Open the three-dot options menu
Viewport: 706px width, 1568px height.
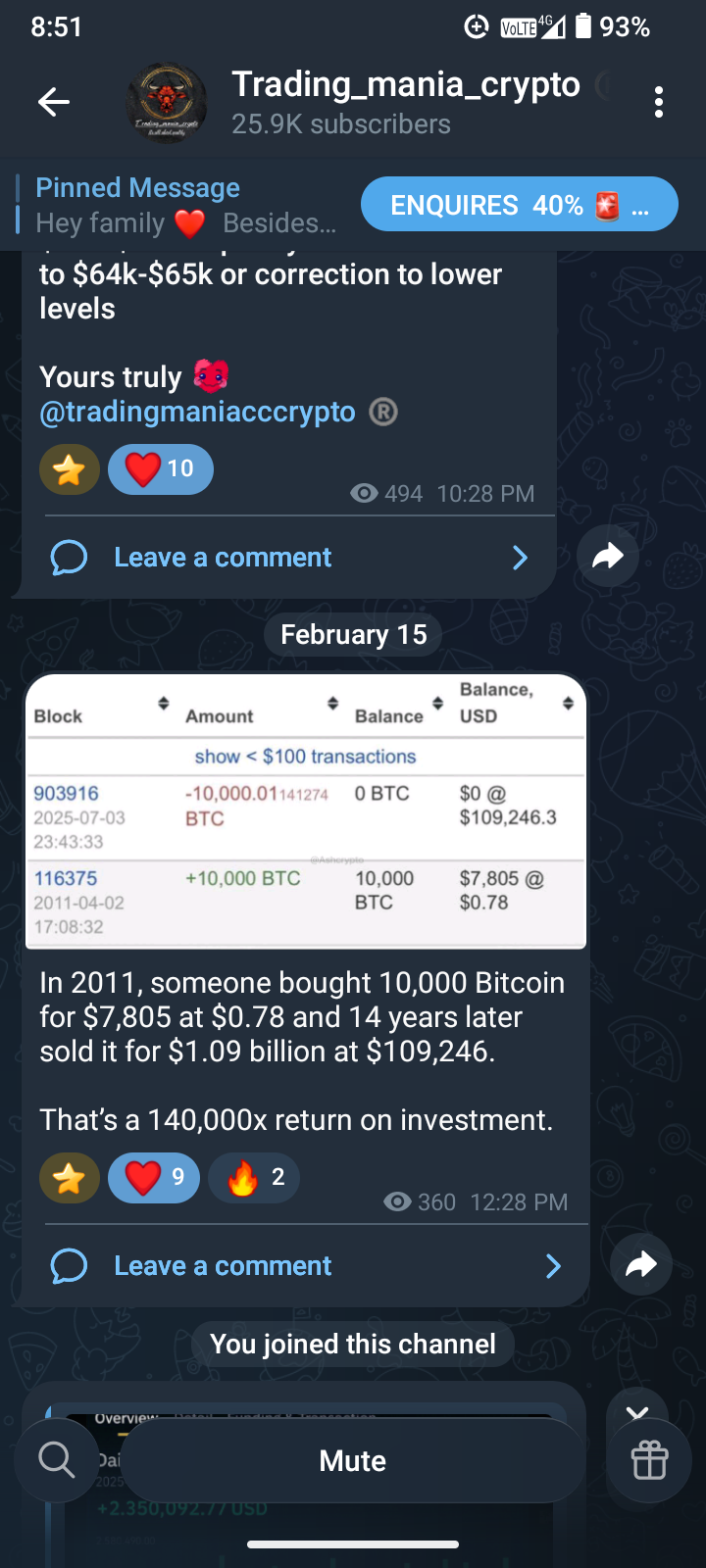659,102
